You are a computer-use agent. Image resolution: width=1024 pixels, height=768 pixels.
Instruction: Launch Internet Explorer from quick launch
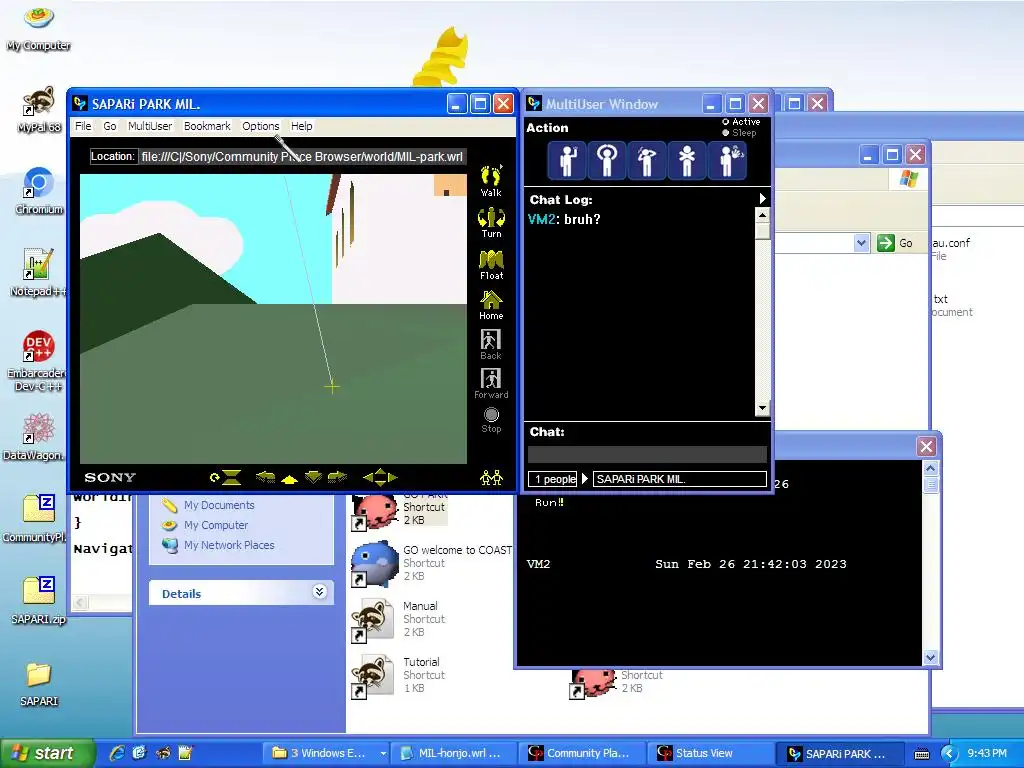pos(117,753)
